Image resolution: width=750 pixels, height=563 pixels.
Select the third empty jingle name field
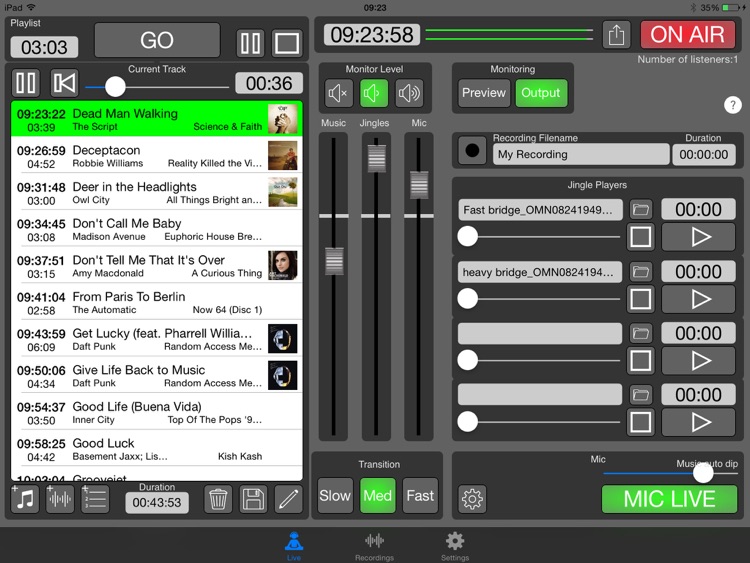pyautogui.click(x=540, y=333)
